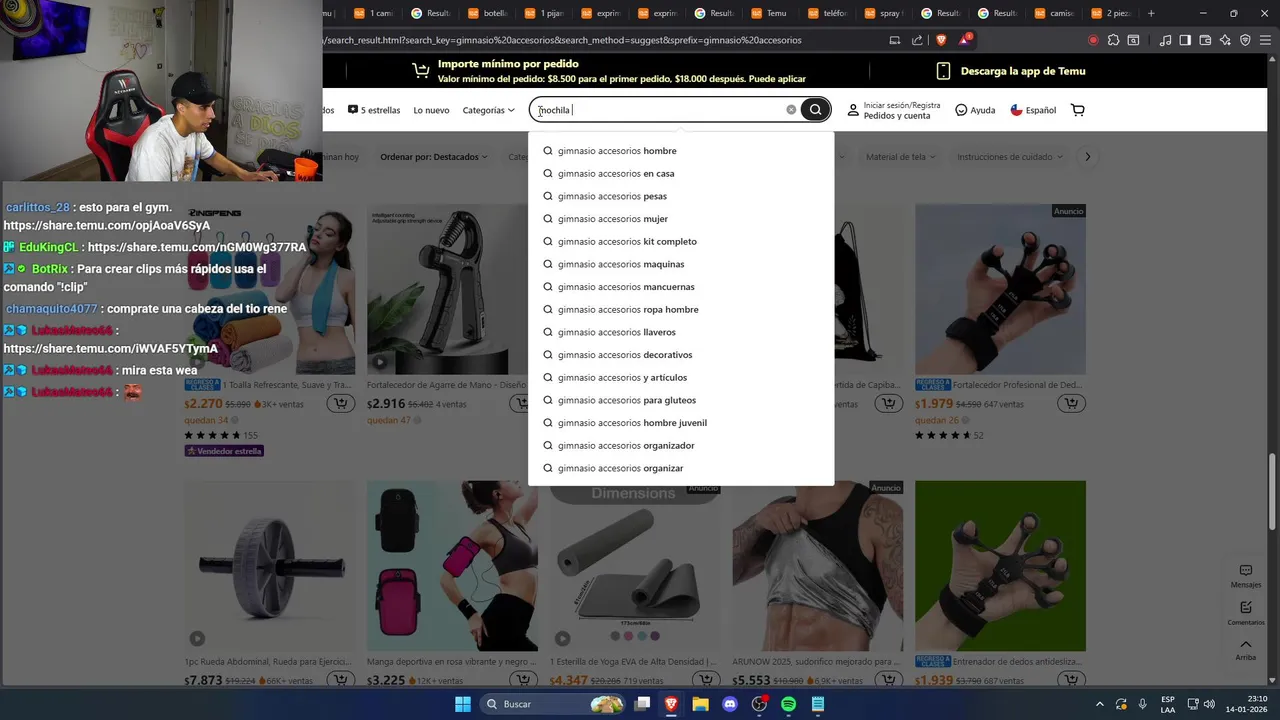Open Español language selector
This screenshot has width=1280, height=720.
1033,110
